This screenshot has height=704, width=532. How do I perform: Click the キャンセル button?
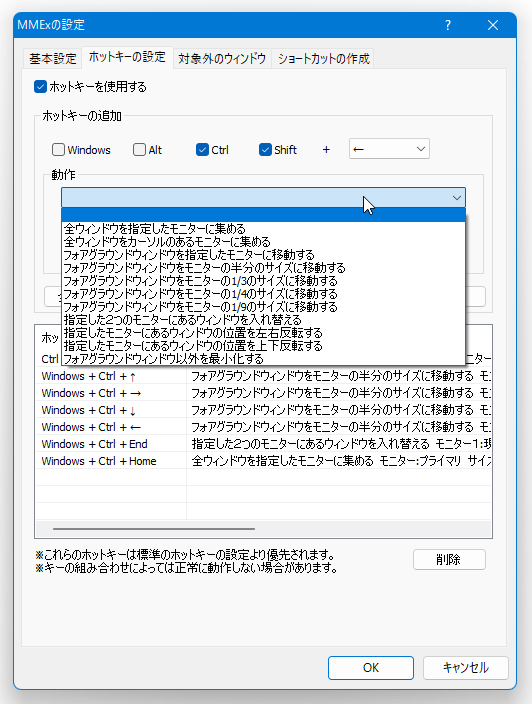(x=466, y=668)
